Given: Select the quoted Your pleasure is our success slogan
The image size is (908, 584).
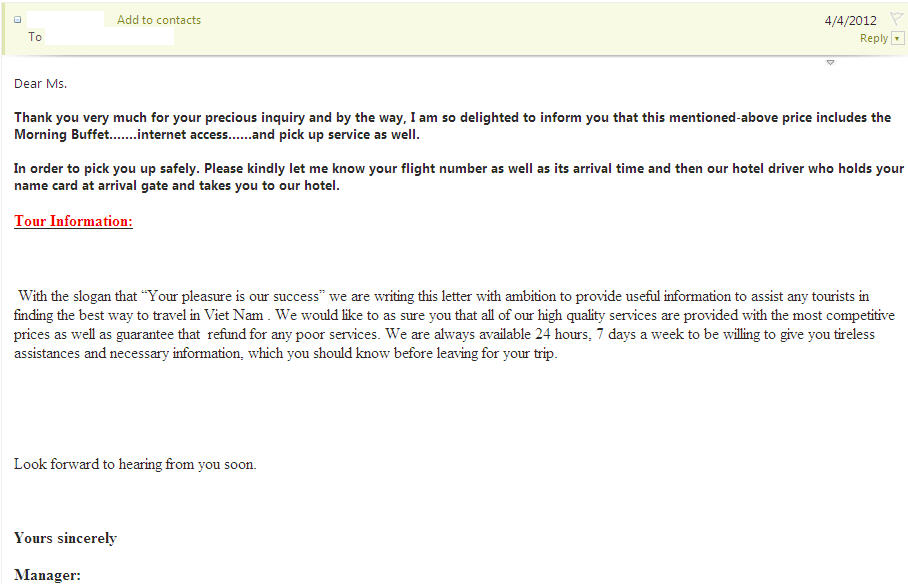Looking at the screenshot, I should (233, 296).
